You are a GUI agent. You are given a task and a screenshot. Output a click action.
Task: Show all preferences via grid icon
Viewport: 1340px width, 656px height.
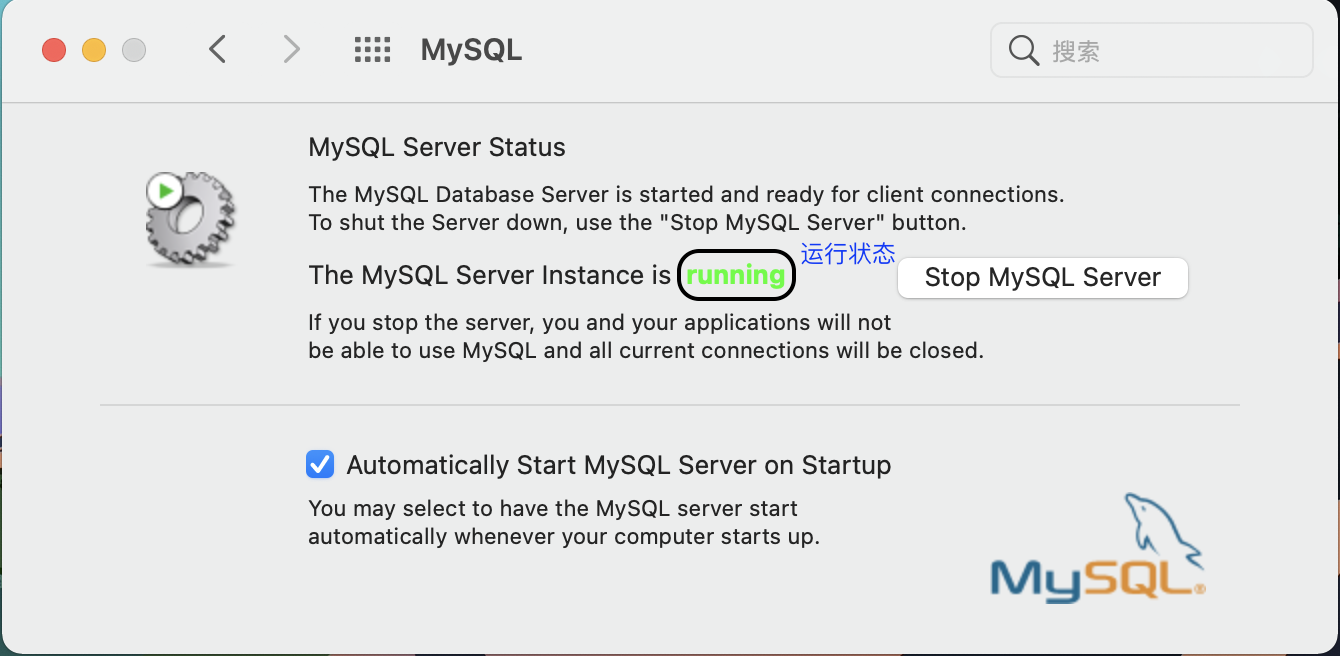click(372, 50)
